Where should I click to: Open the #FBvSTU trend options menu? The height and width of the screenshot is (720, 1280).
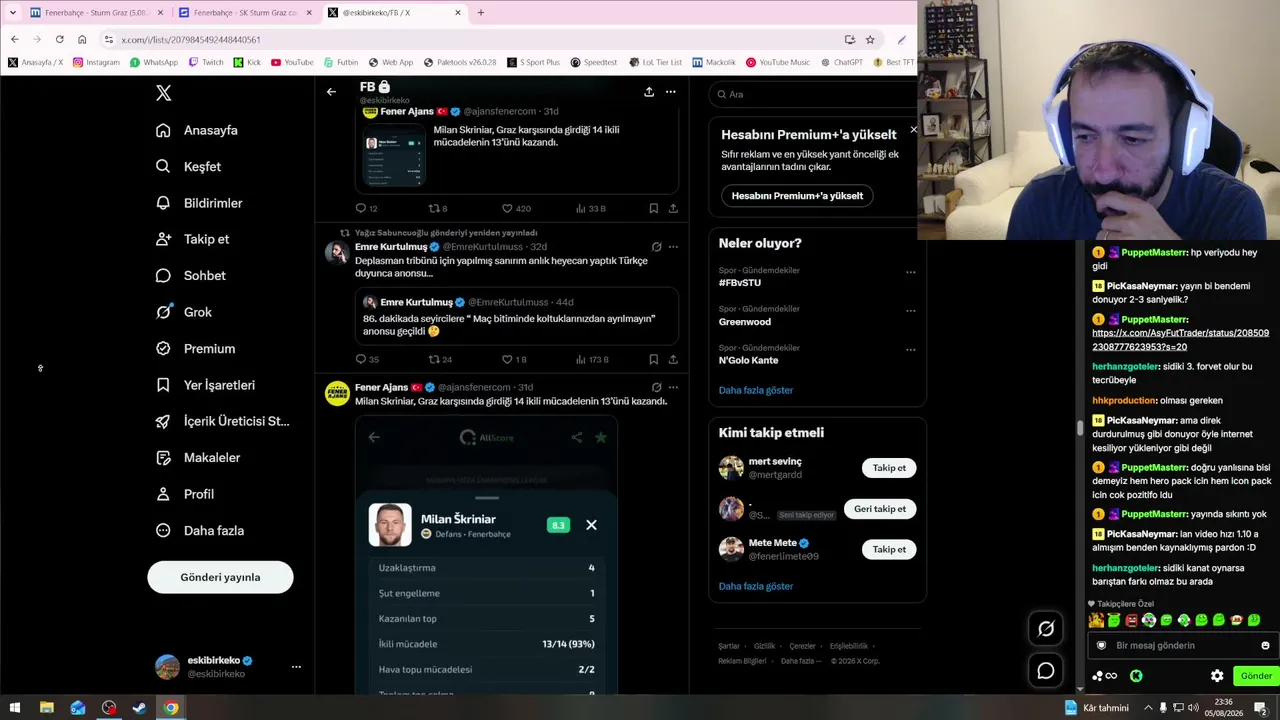coord(910,272)
